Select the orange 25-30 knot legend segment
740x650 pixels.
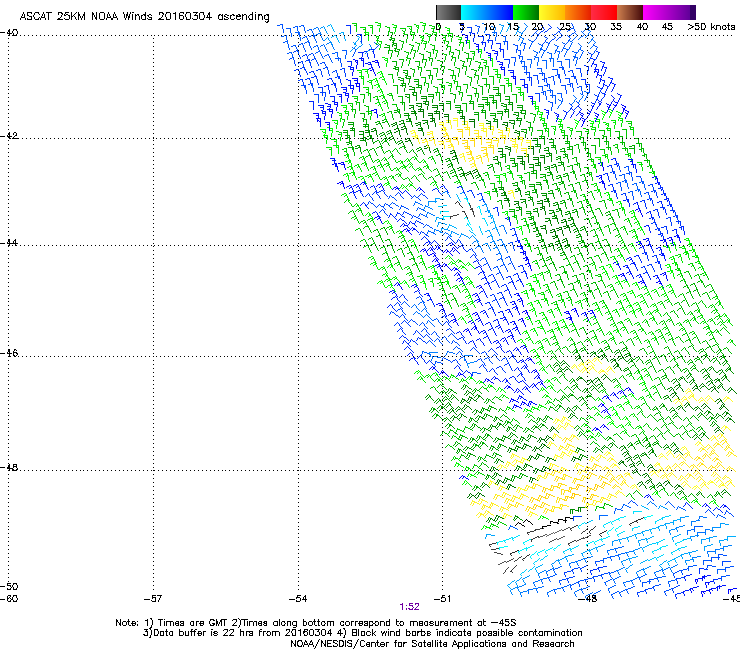coord(578,12)
